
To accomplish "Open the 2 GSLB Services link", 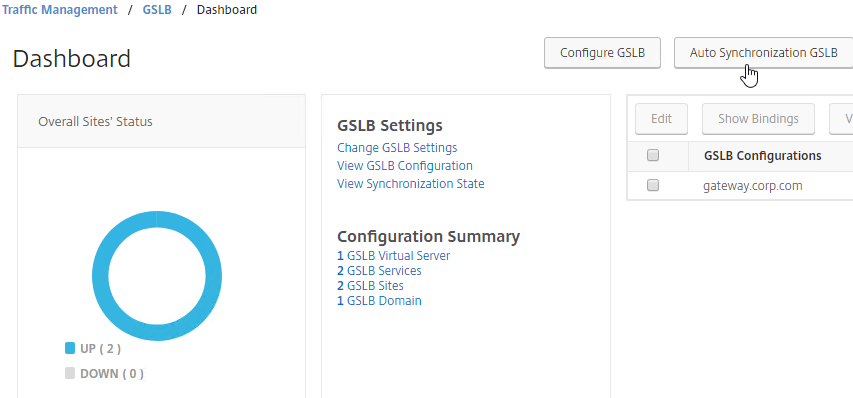I will coord(379,270).
